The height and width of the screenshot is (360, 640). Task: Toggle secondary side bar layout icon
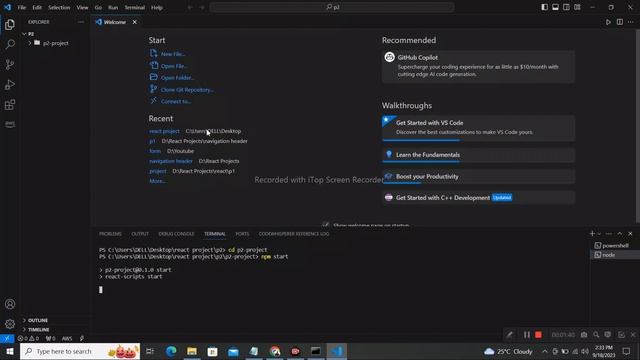(x=566, y=7)
